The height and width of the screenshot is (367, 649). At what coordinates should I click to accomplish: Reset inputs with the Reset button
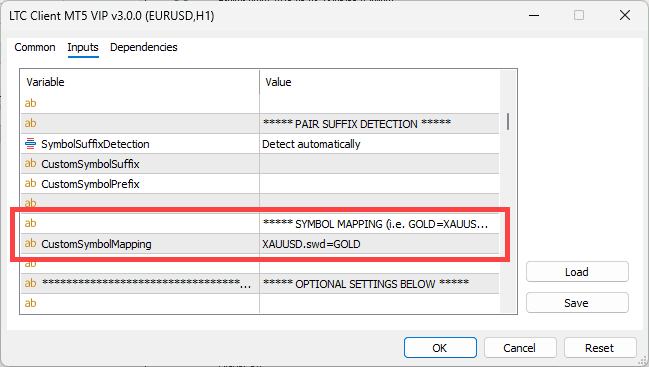[599, 348]
